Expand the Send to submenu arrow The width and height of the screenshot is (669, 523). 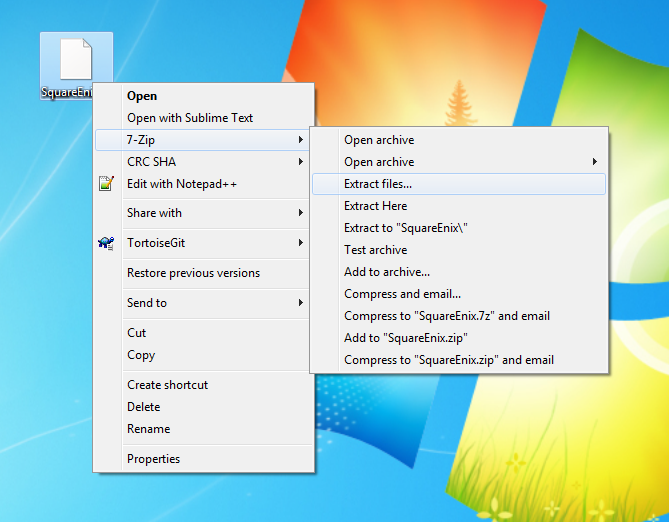pyautogui.click(x=301, y=302)
